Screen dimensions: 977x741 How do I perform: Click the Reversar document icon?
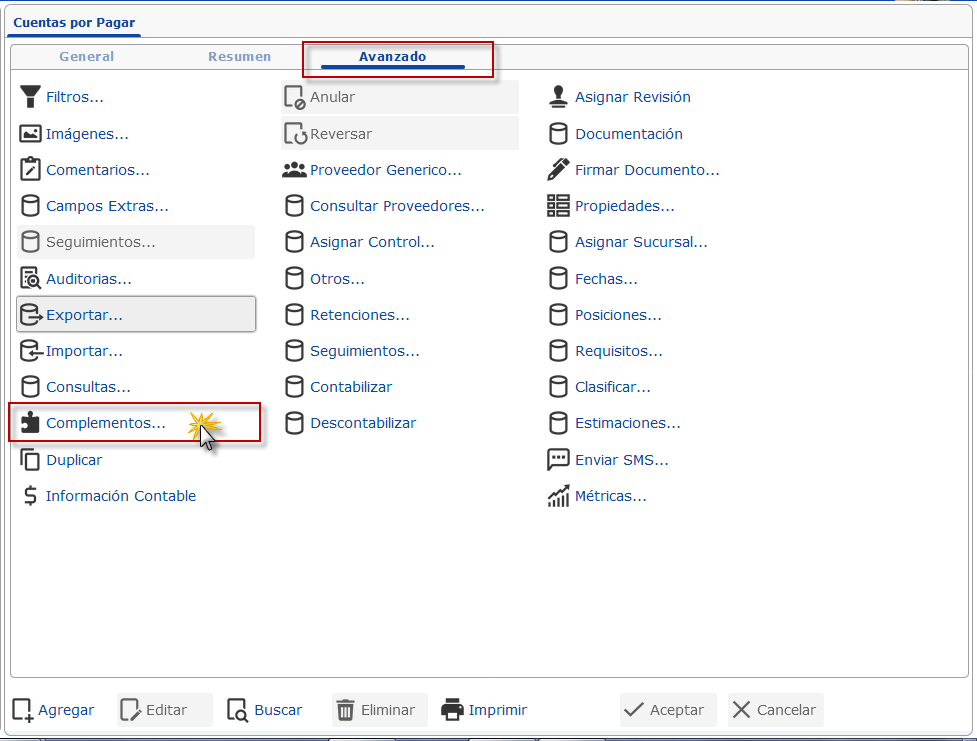[x=295, y=133]
